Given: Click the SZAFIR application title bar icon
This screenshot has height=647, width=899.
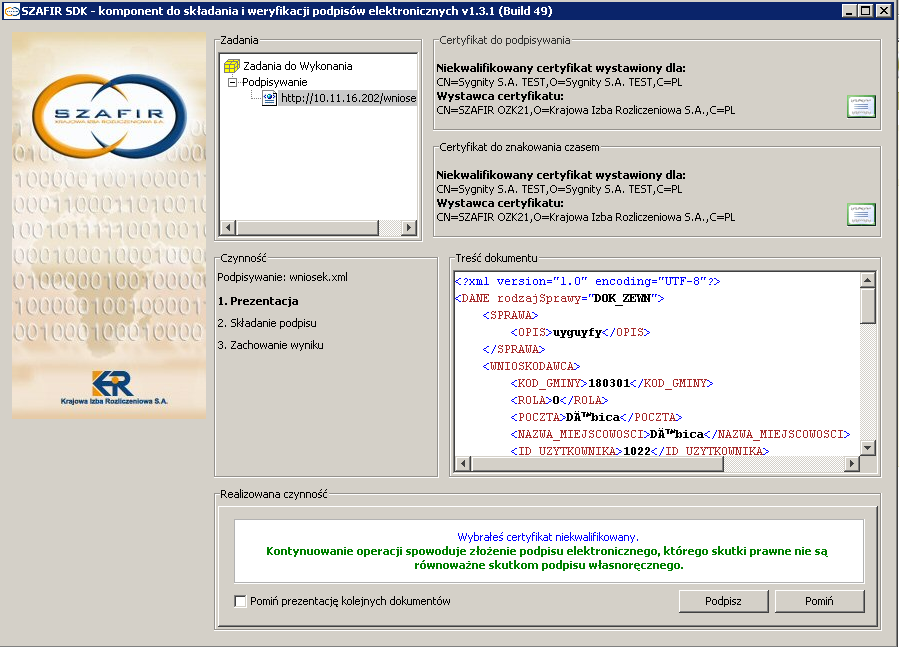Looking at the screenshot, I should point(11,11).
